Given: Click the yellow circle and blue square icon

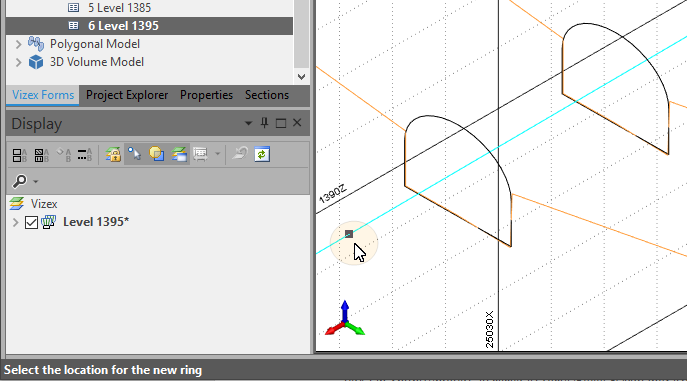Looking at the screenshot, I should click(x=156, y=155).
